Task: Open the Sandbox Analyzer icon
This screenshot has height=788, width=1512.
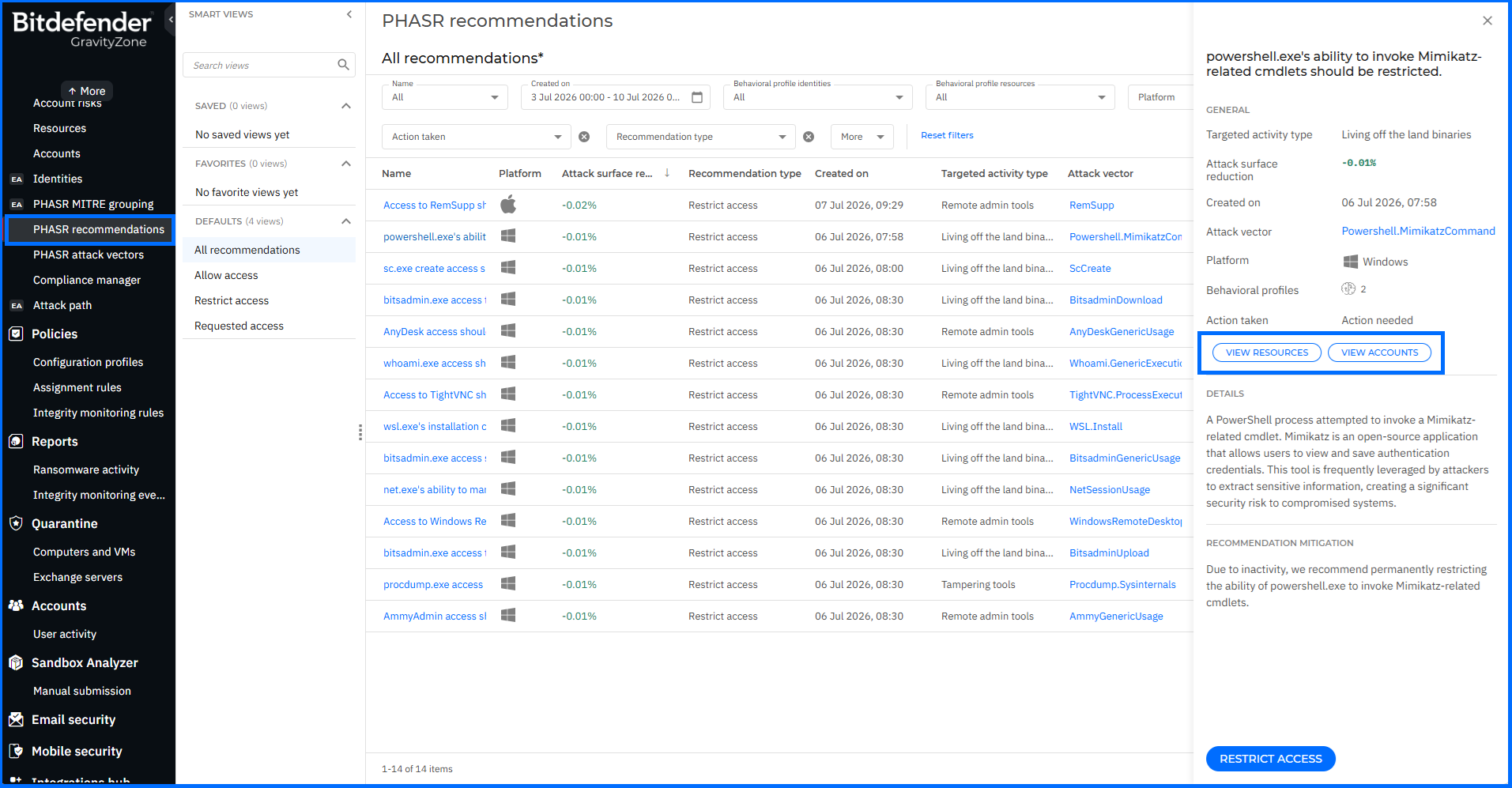Action: [x=16, y=662]
